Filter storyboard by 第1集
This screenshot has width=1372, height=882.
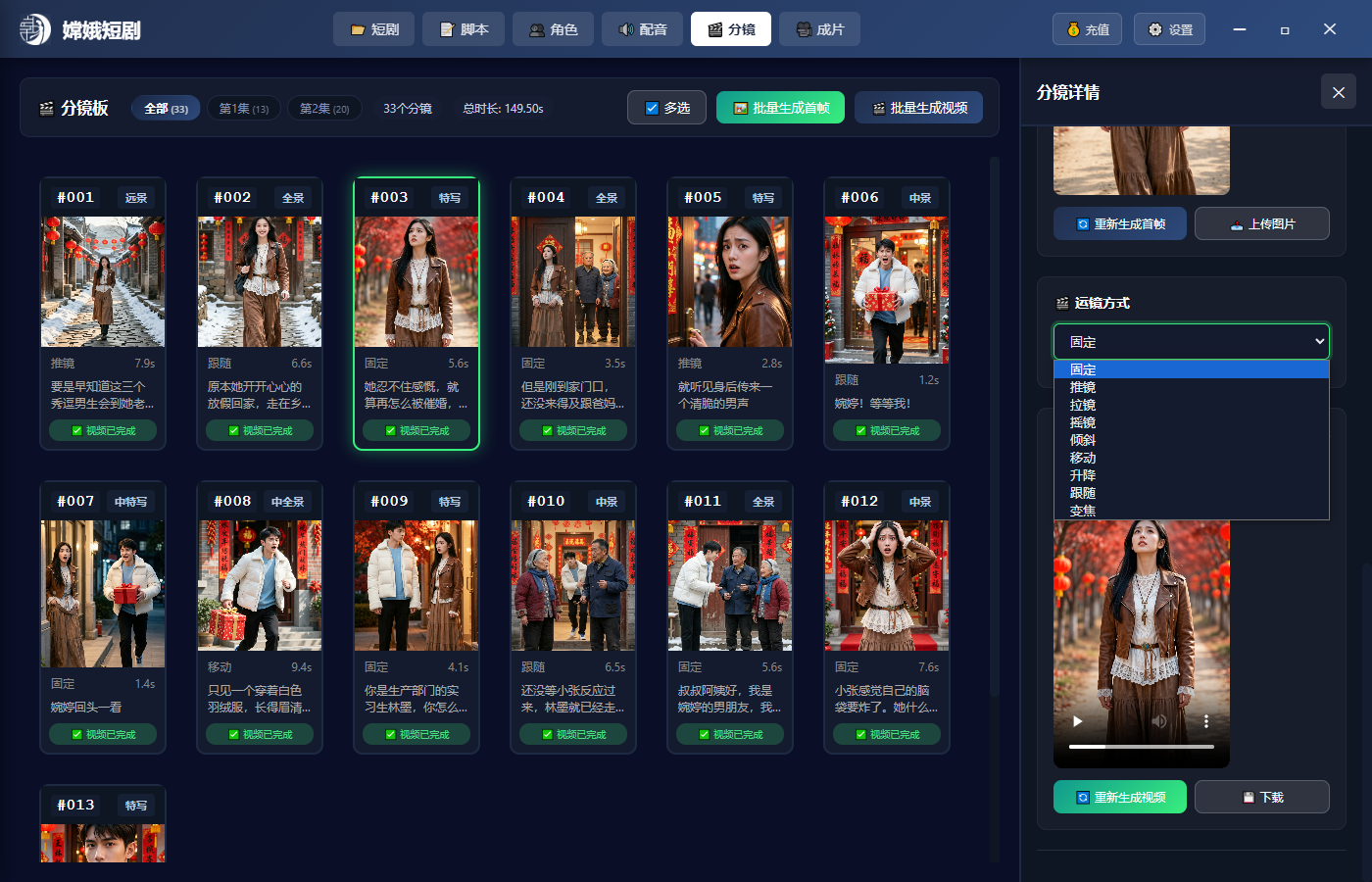pyautogui.click(x=244, y=108)
